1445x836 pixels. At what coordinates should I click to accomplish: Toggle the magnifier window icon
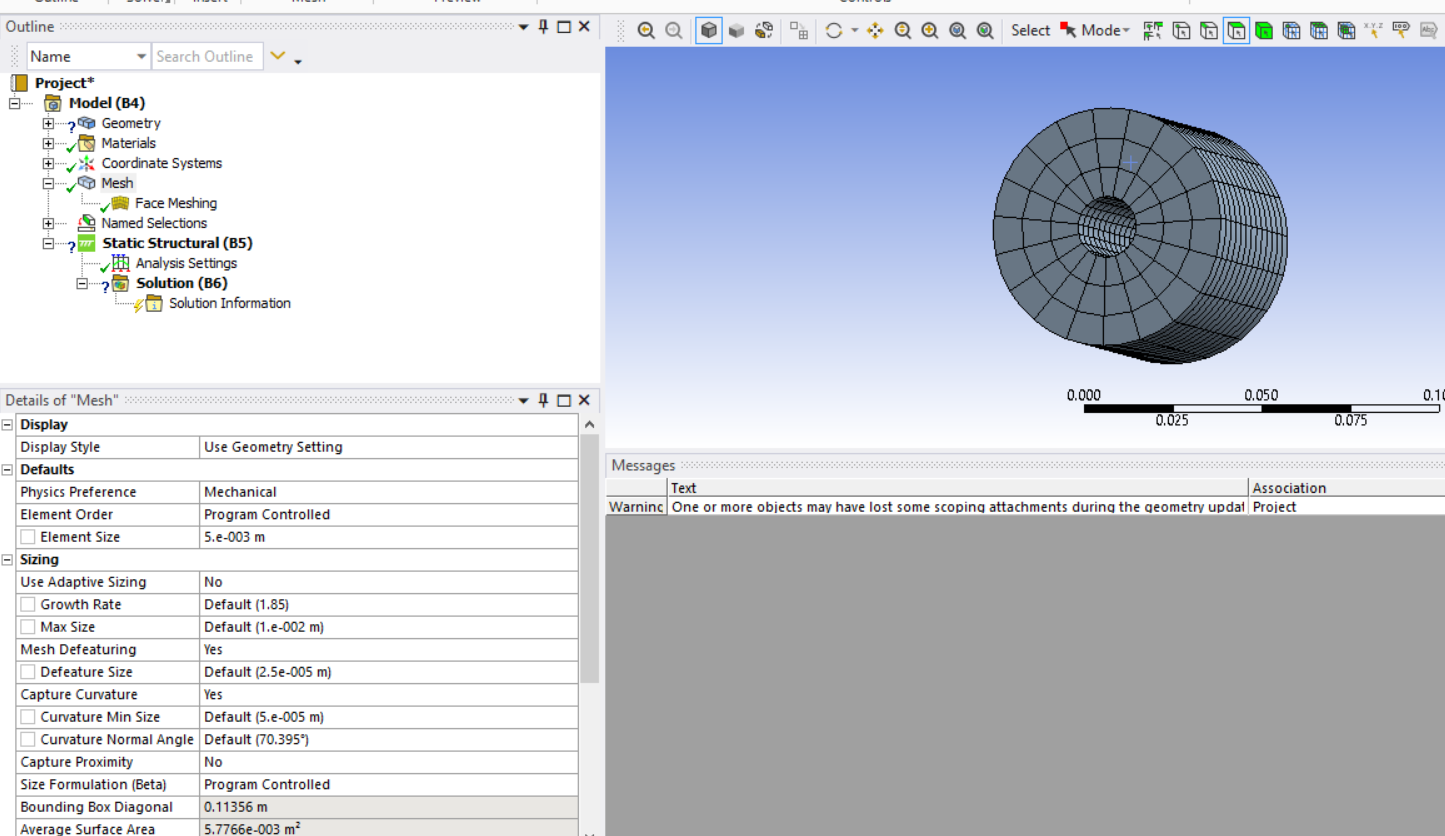(x=985, y=30)
